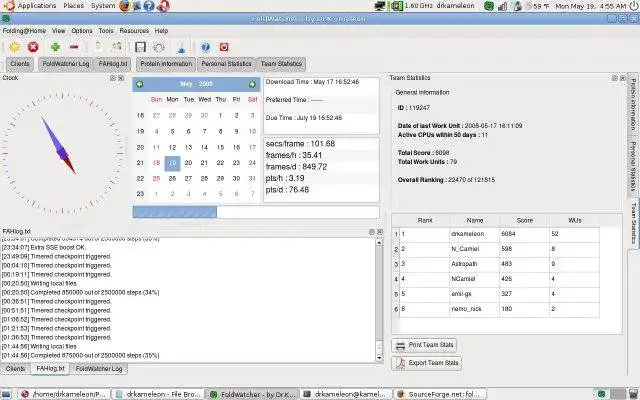This screenshot has height=400, width=640.
Task: Toggle the Protein Information toolbar button
Action: (x=166, y=64)
